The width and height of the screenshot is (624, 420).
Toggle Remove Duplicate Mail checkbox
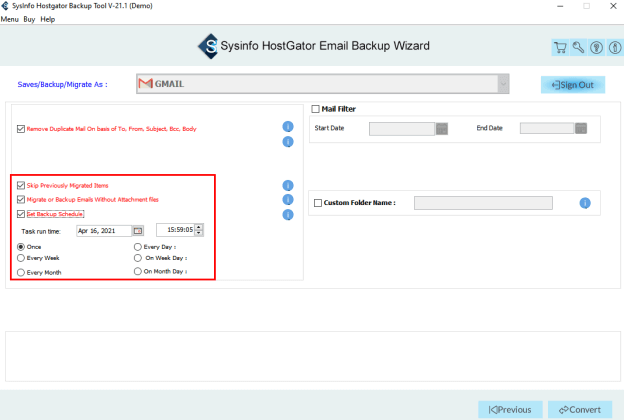[21, 129]
